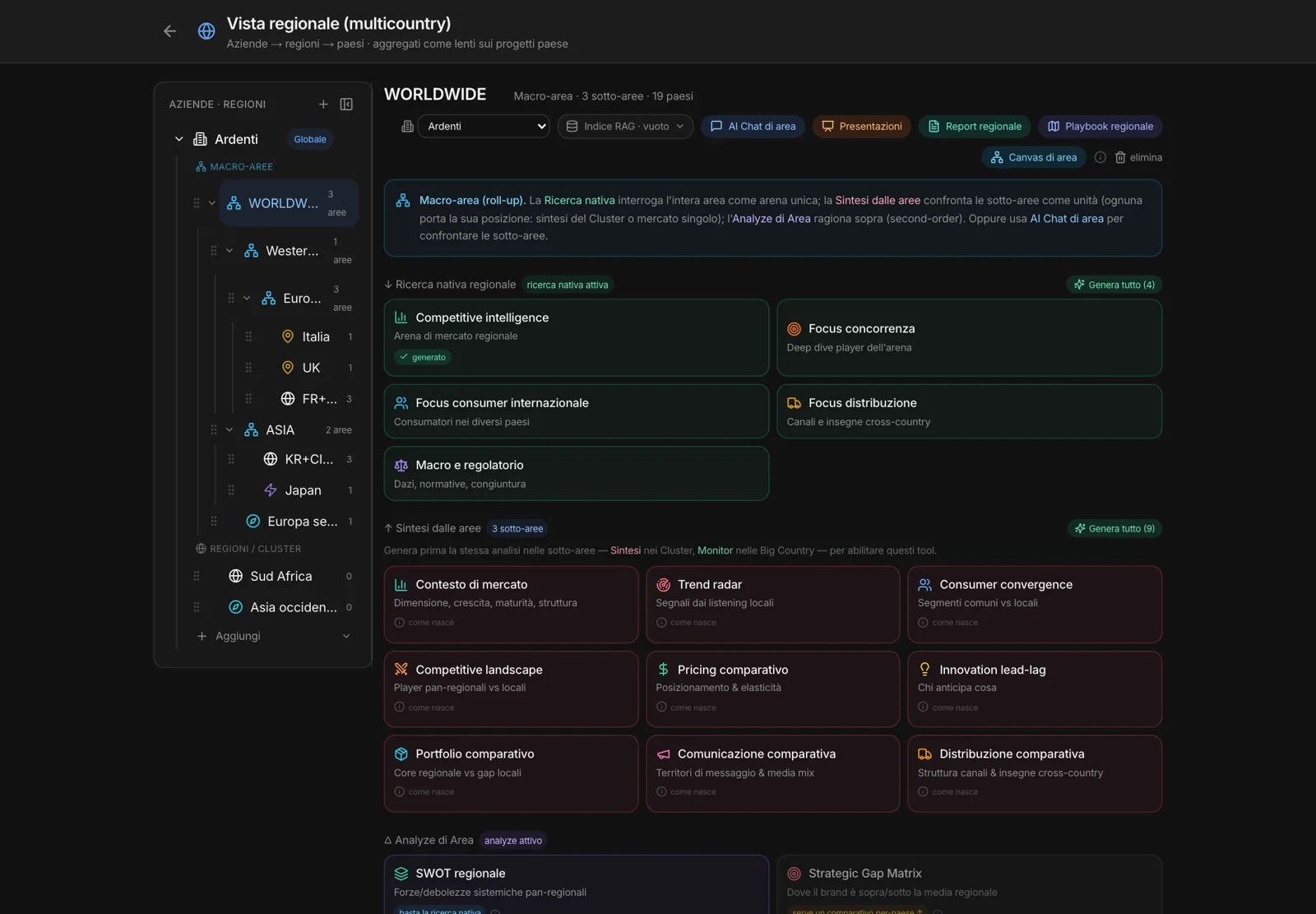Click drag handle beside Italia

pyautogui.click(x=248, y=336)
